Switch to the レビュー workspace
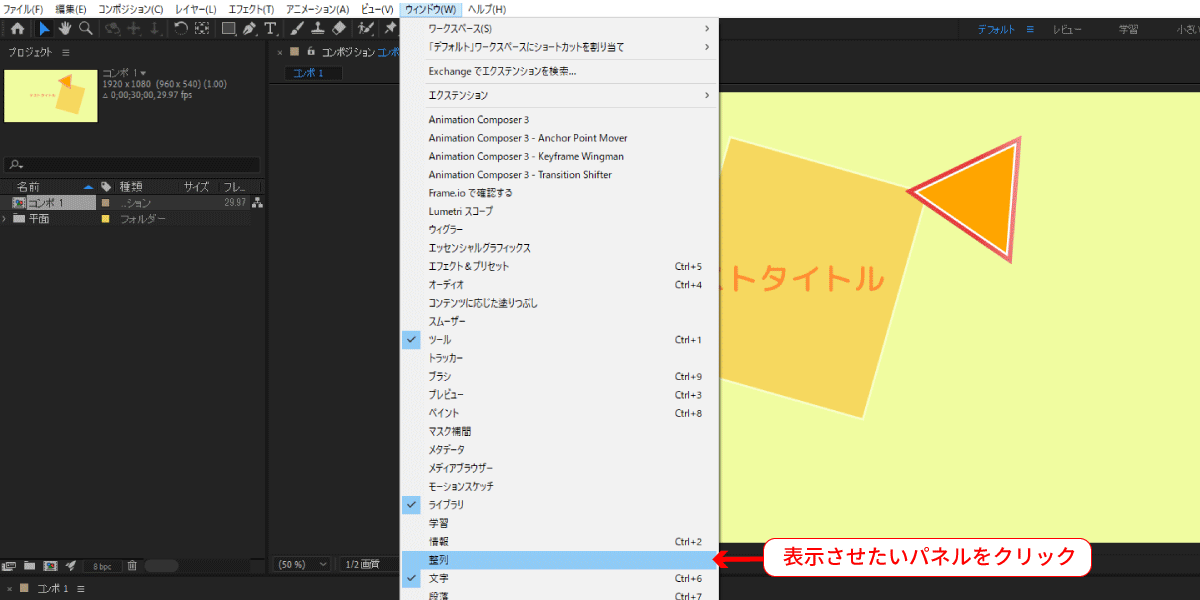 1067,29
